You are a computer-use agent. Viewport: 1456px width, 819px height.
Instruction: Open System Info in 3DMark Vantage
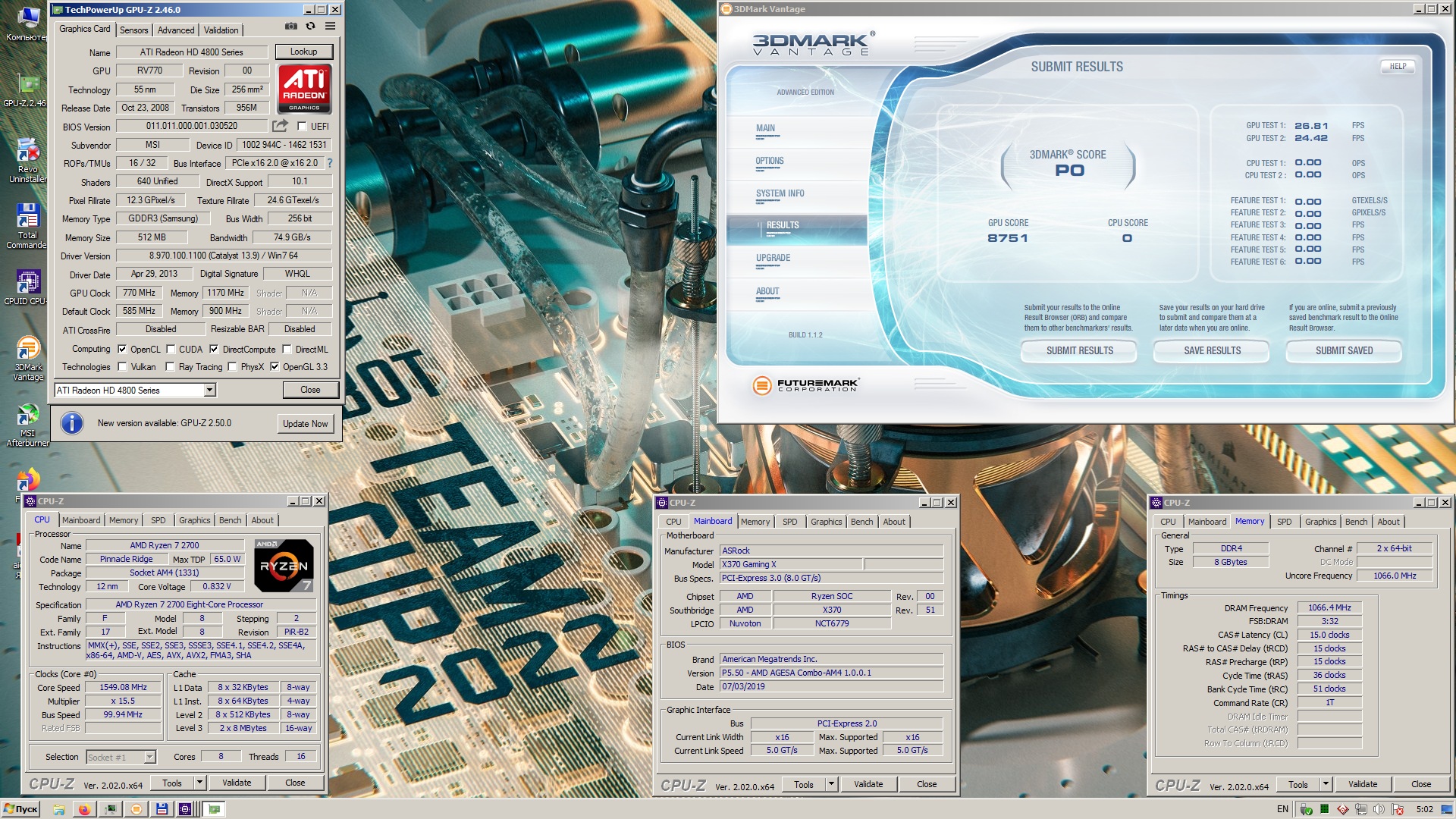(780, 193)
